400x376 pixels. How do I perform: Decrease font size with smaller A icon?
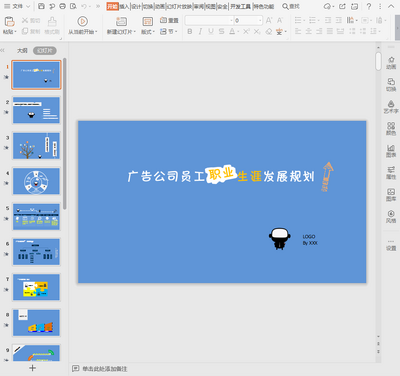pyautogui.click(x=280, y=21)
